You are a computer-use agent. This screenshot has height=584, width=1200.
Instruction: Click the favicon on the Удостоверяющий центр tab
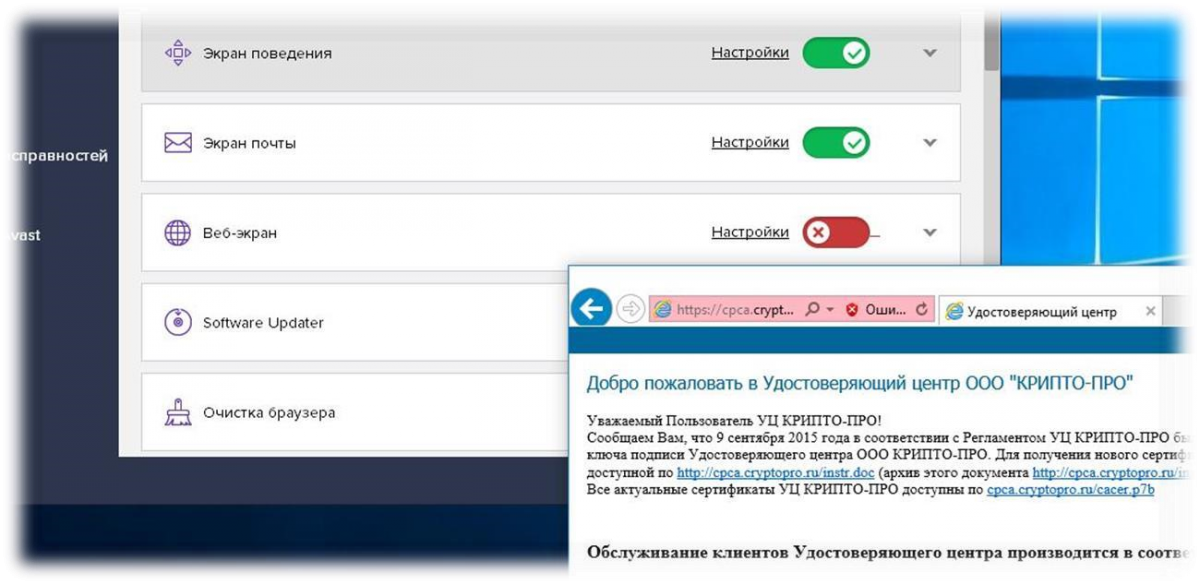(954, 311)
